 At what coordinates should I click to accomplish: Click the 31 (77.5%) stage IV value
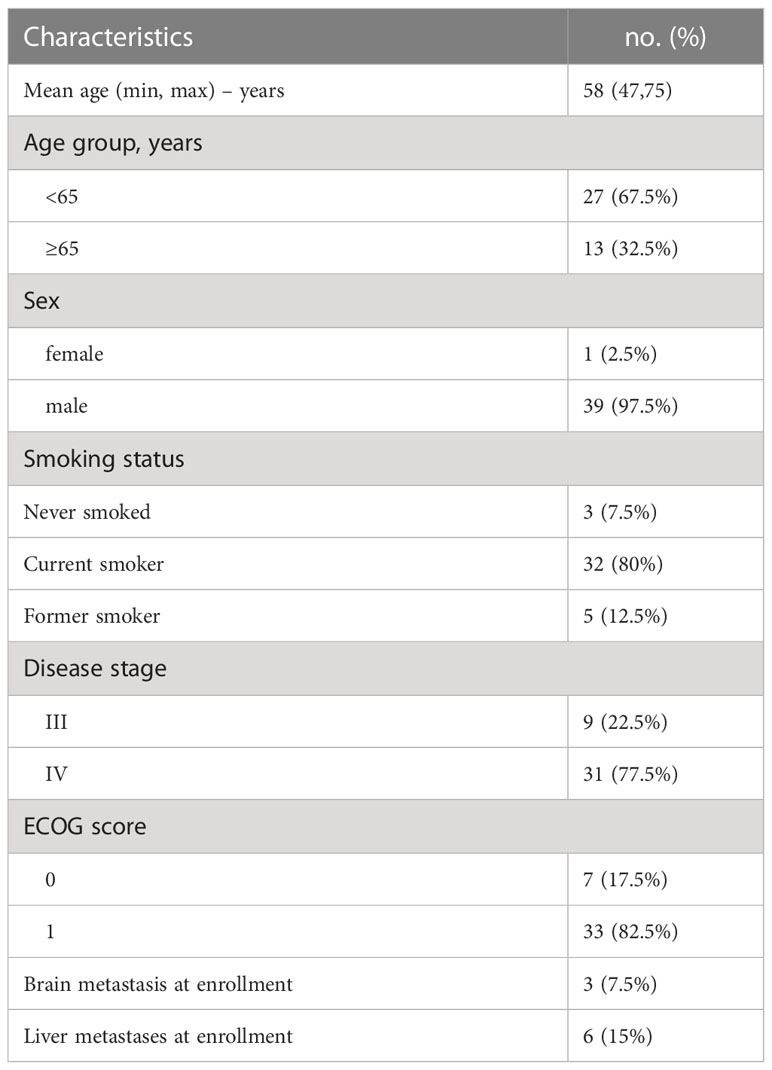coord(630,775)
